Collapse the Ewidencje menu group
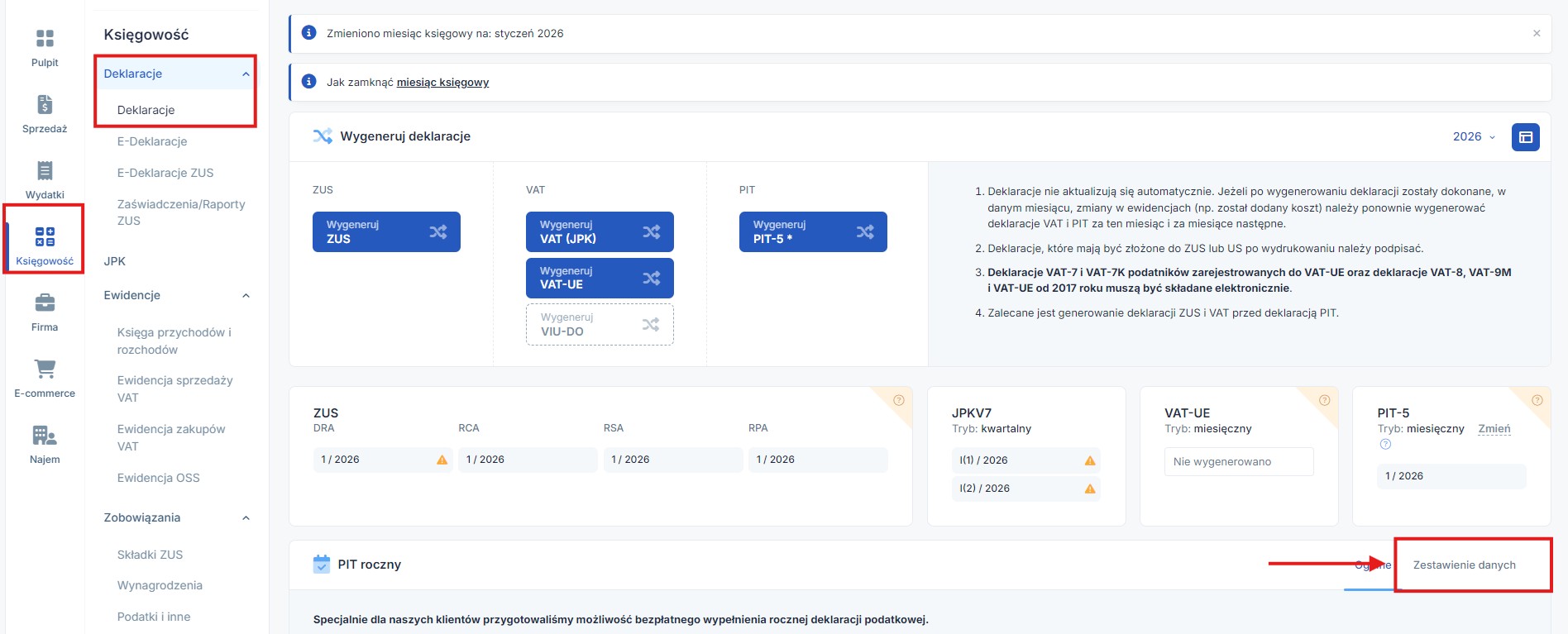1568x634 pixels. coord(246,296)
